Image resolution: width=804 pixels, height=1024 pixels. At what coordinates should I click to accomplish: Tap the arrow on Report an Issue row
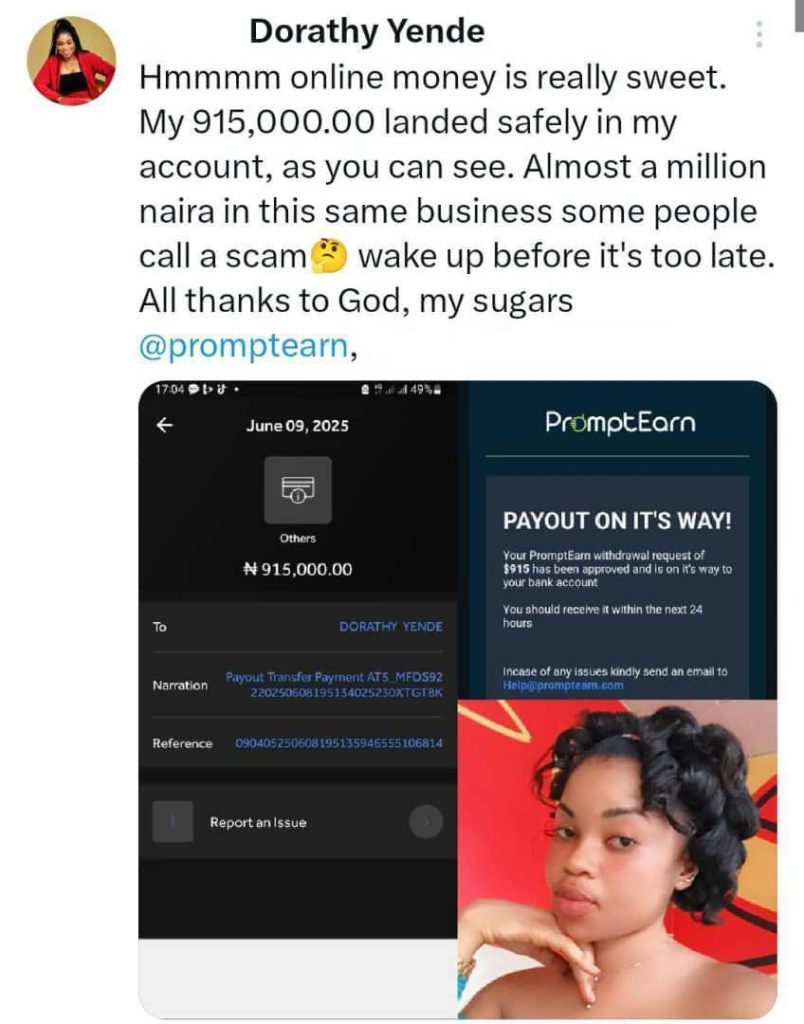point(426,822)
